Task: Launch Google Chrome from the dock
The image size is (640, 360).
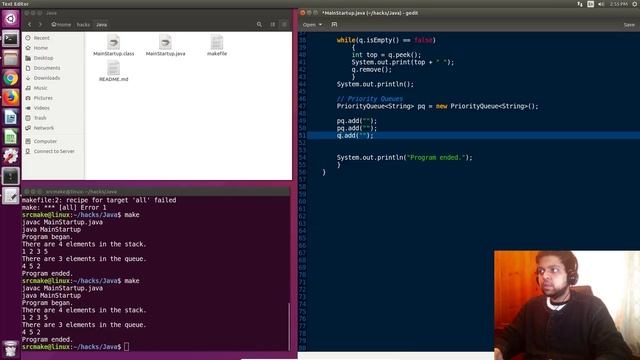Action: point(11,78)
